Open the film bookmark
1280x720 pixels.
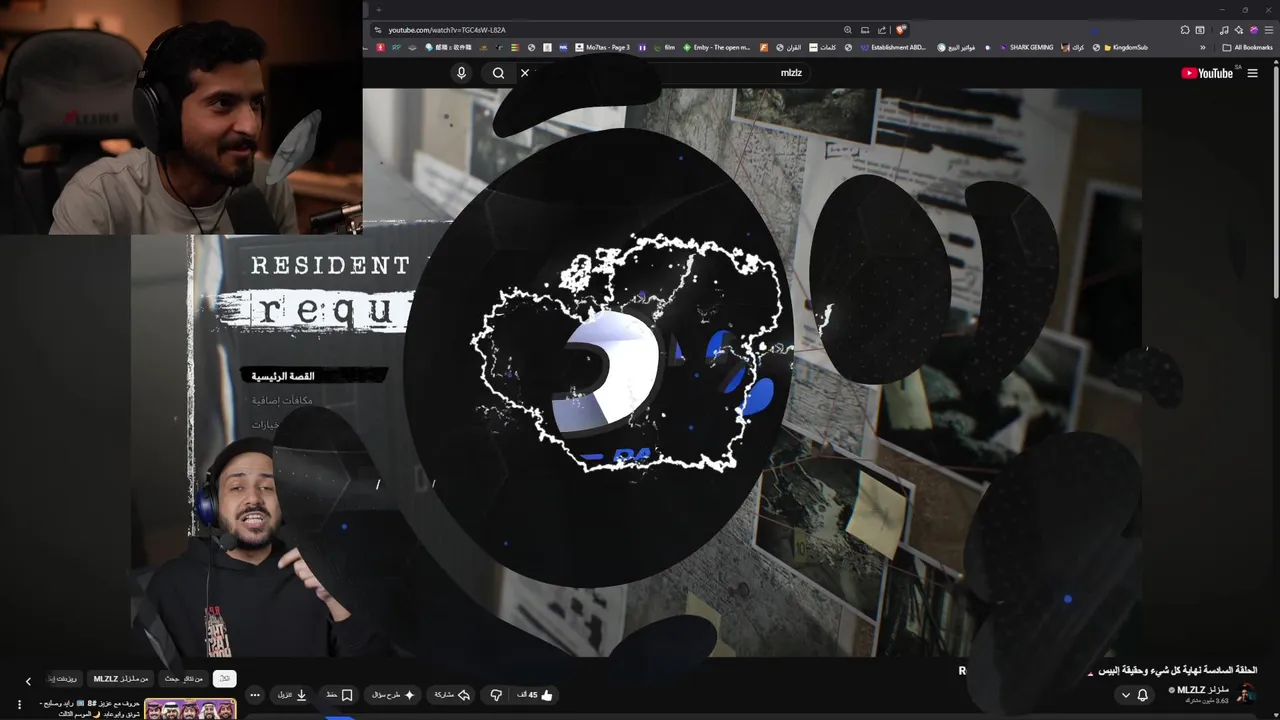pyautogui.click(x=664, y=47)
